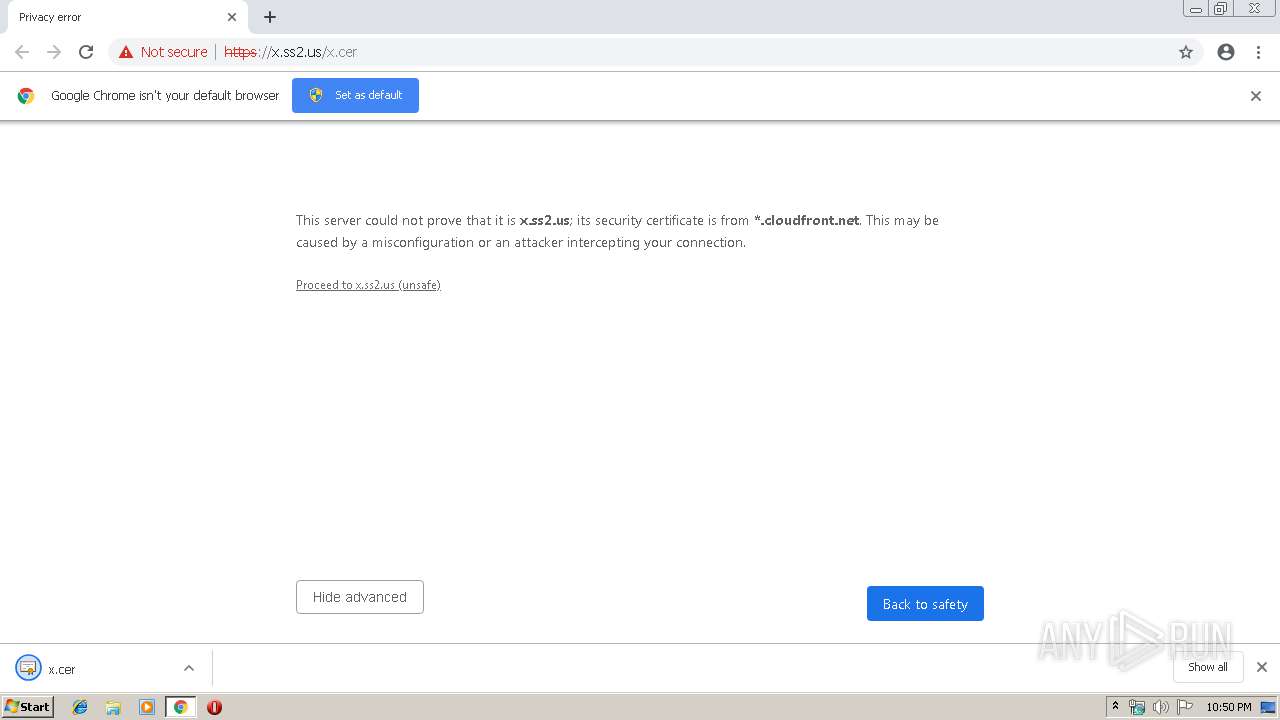Bookmark this page with star icon
Screen dimensions: 1280x720
(1186, 52)
